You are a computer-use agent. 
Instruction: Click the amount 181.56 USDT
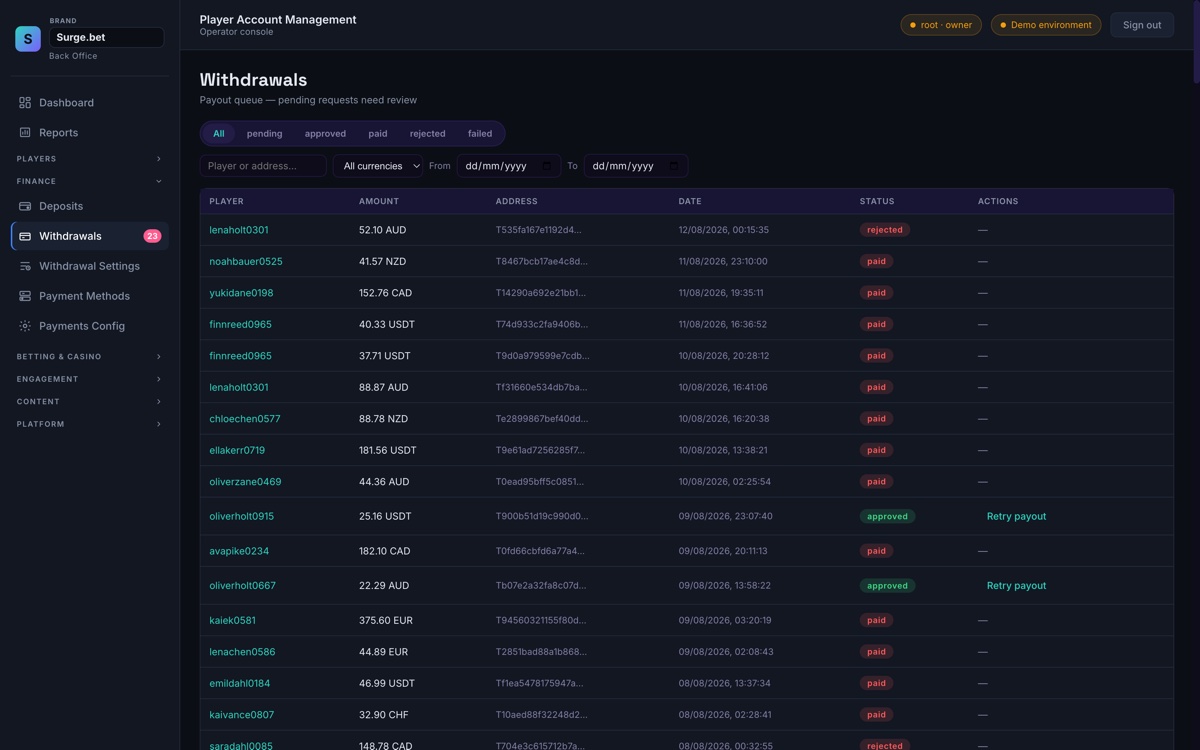coord(388,450)
